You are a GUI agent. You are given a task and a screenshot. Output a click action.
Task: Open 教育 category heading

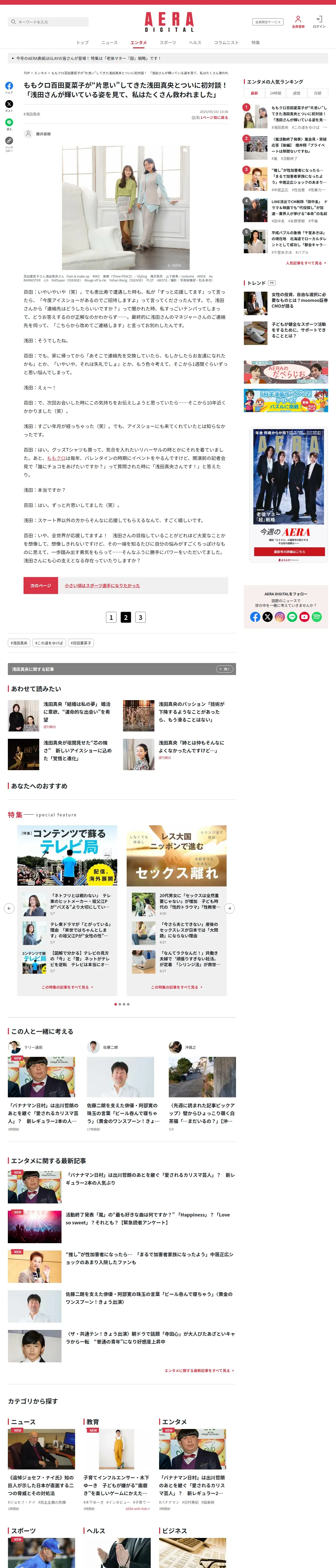[x=93, y=1421]
